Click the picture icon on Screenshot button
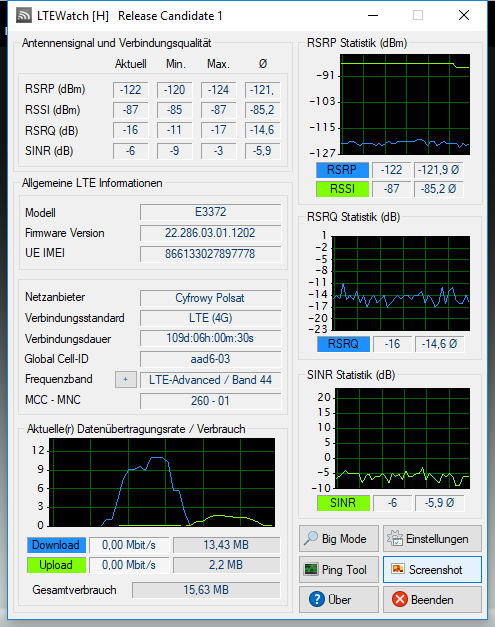The image size is (495, 627). pyautogui.click(x=398, y=569)
